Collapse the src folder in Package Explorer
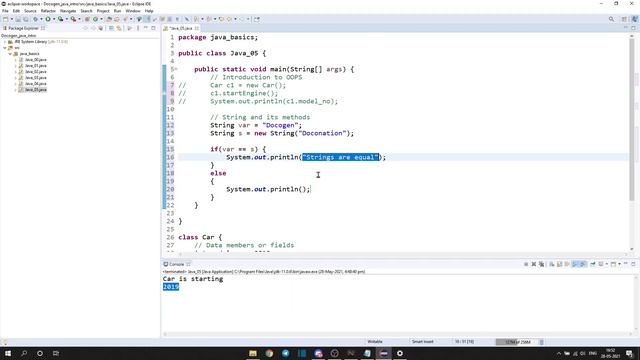Image resolution: width=640 pixels, height=360 pixels. pos(5,48)
